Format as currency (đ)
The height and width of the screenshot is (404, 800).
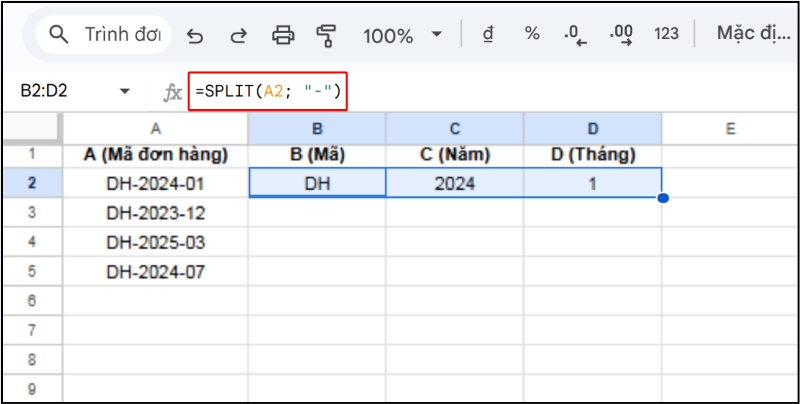(489, 34)
